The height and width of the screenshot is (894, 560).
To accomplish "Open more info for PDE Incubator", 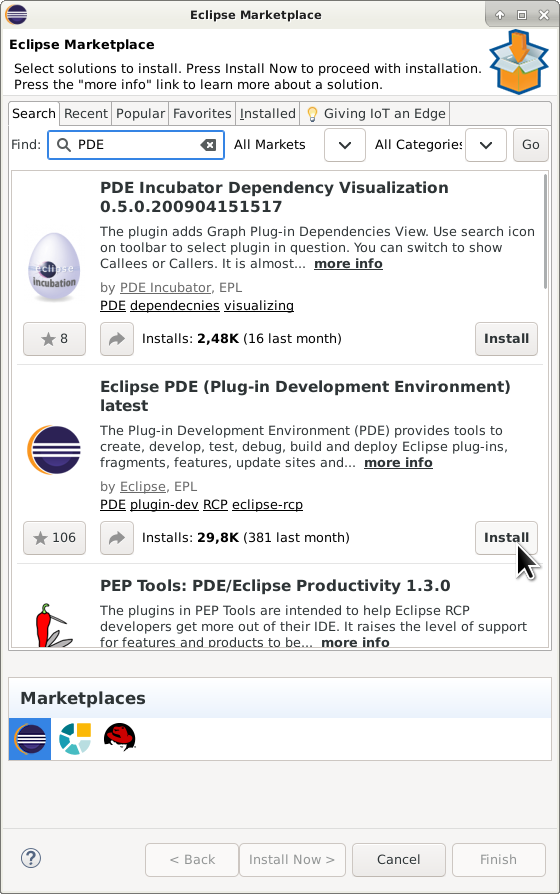I will [x=348, y=263].
